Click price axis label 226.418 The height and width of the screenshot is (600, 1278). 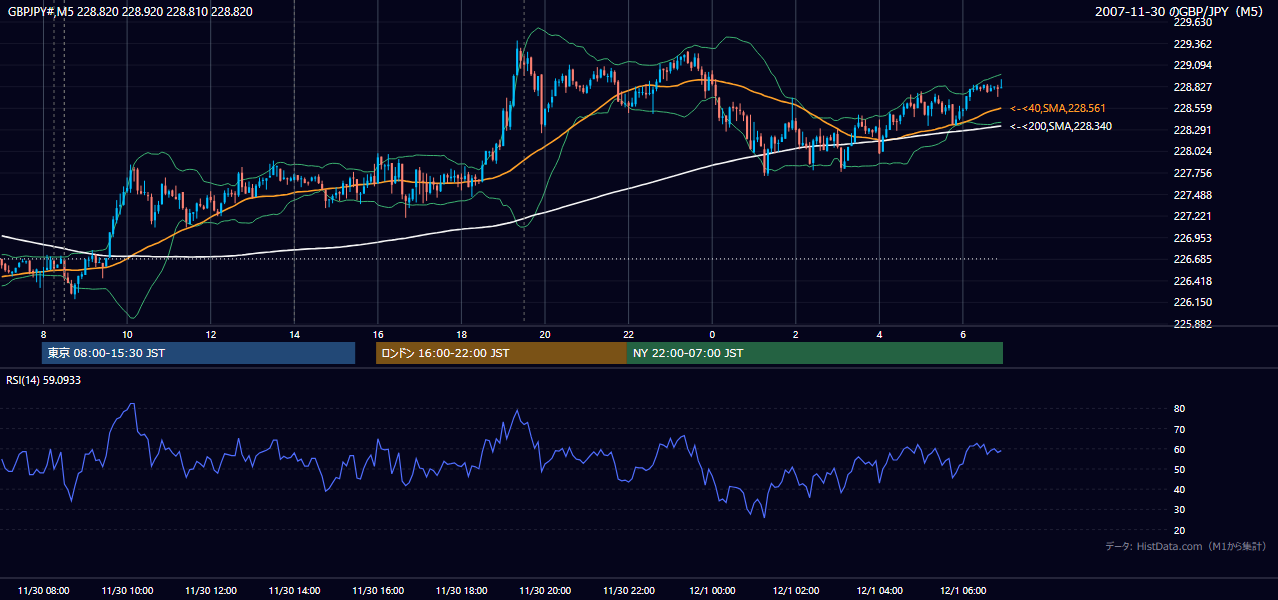[1192, 281]
